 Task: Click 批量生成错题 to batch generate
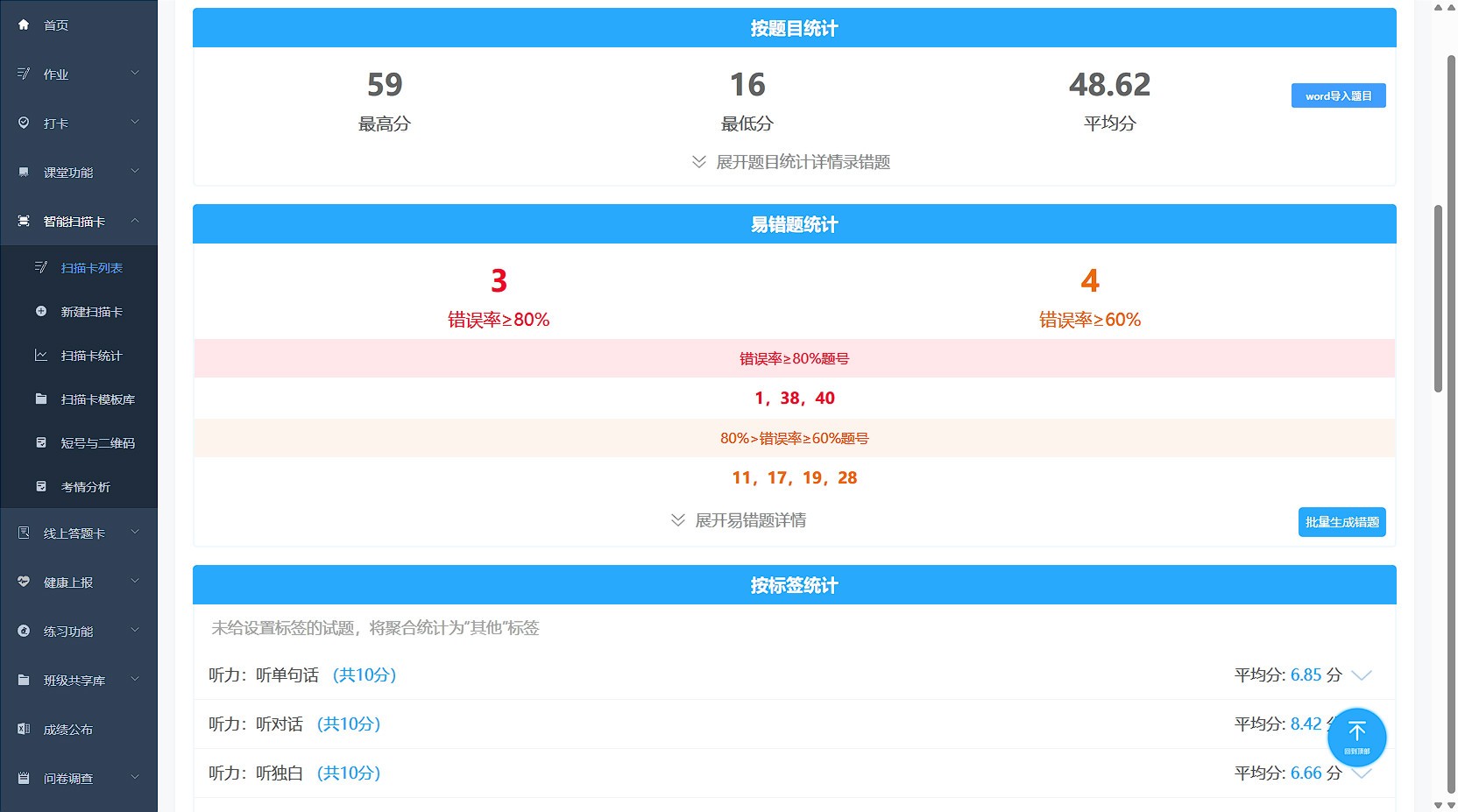1341,521
